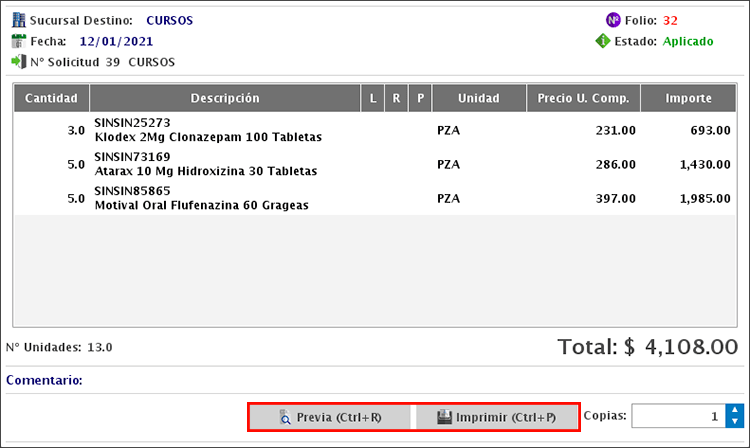Click the Sucursal Destino building icon
Screen dimensions: 750x448
18,19
